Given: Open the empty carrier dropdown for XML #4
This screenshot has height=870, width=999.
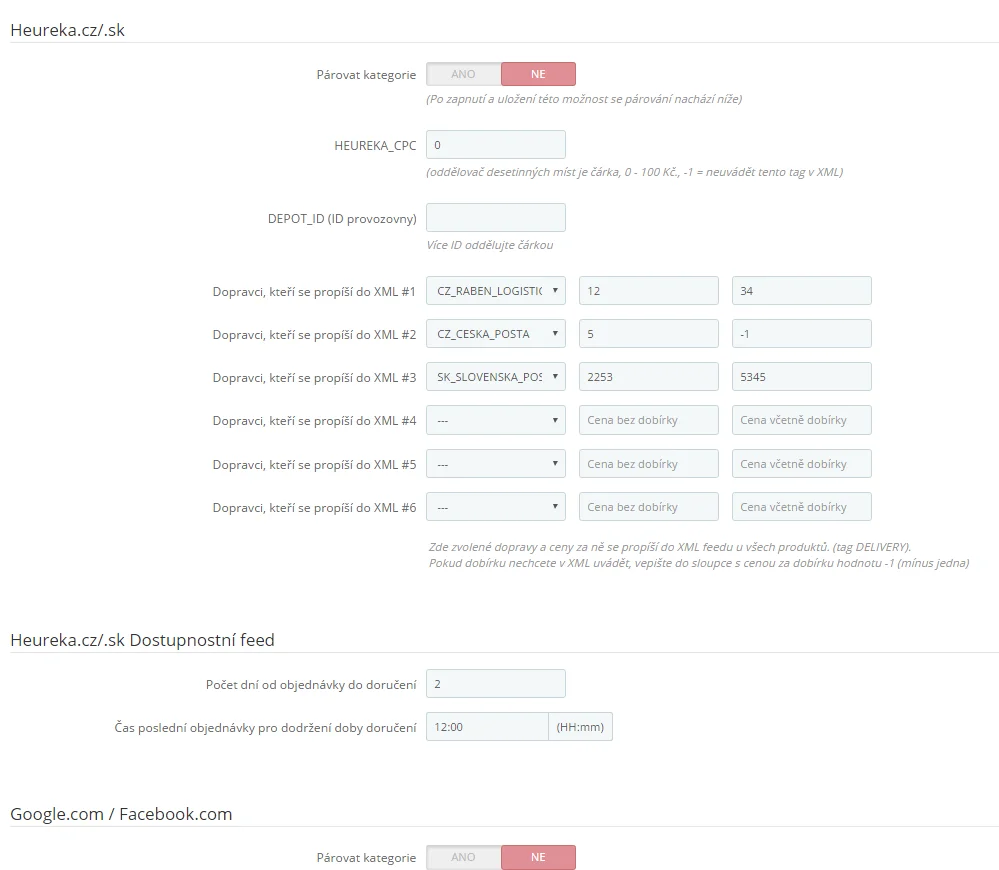Looking at the screenshot, I should click(495, 420).
